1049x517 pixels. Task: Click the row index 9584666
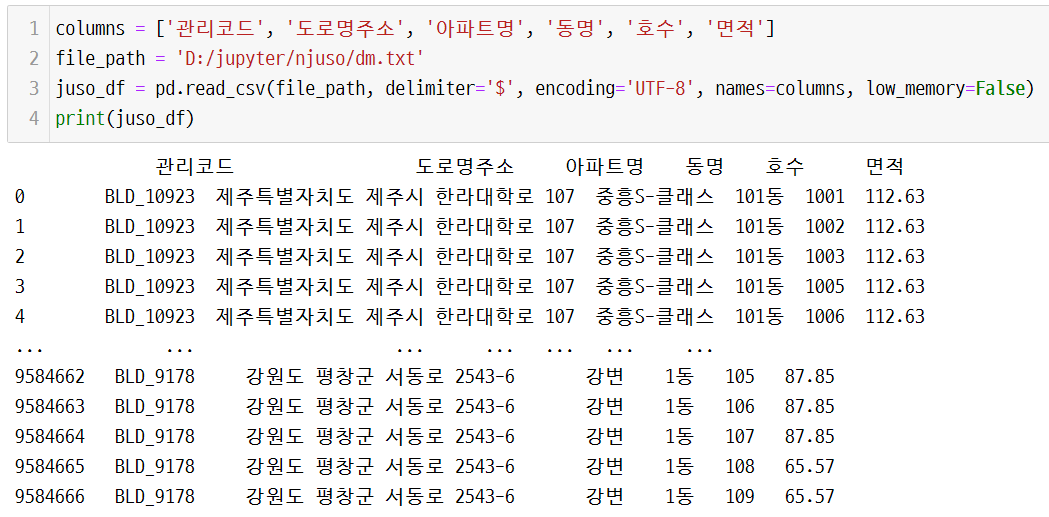pyautogui.click(x=50, y=496)
